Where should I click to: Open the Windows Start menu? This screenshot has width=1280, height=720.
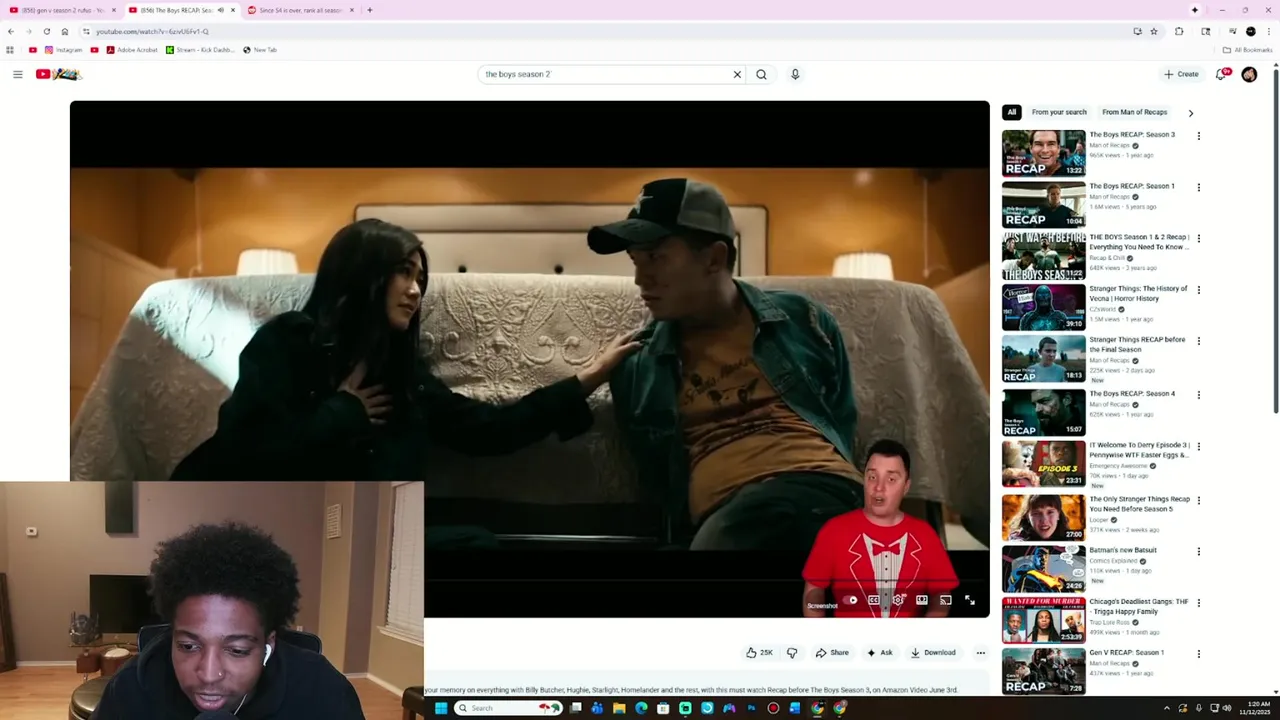coord(440,708)
